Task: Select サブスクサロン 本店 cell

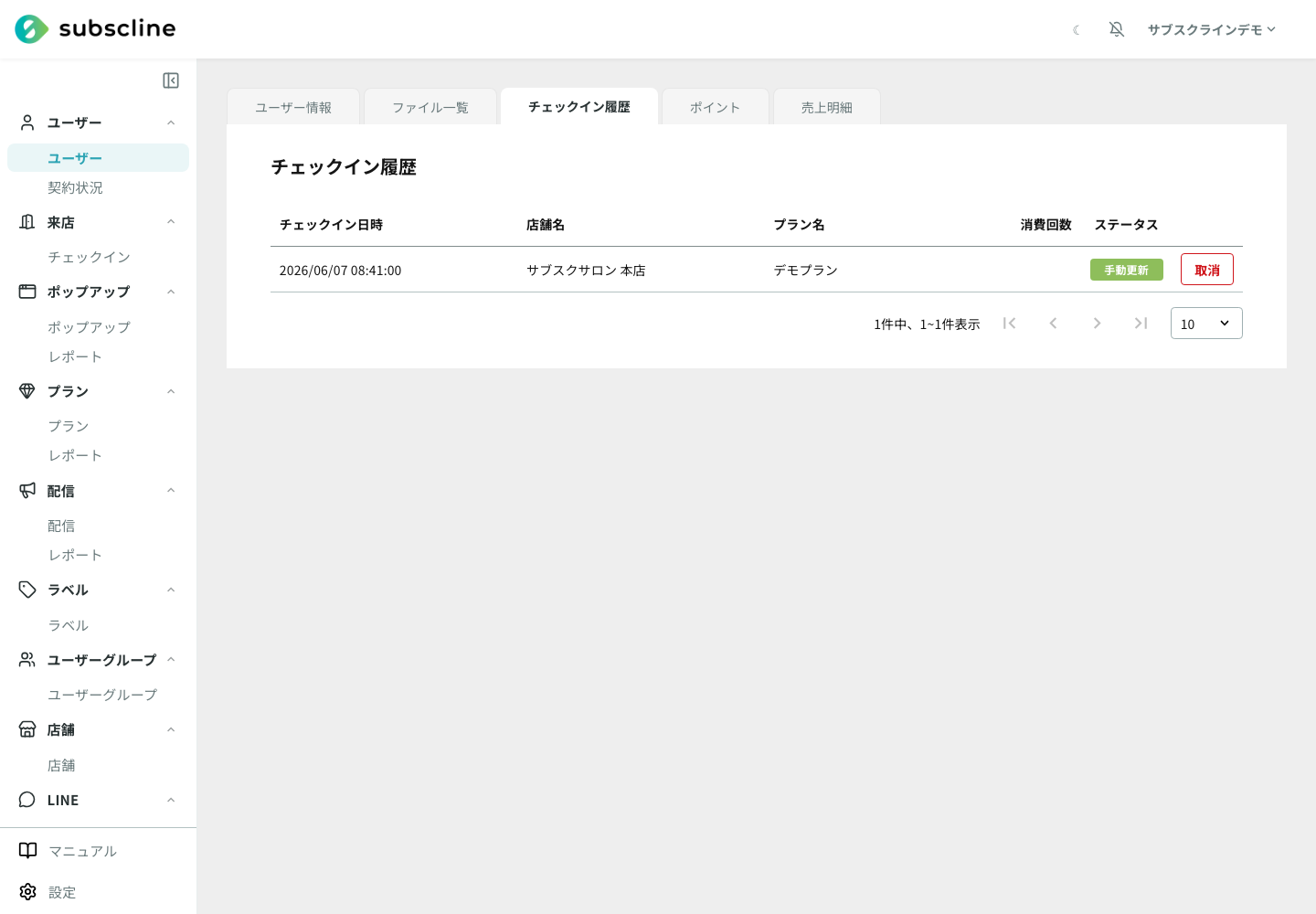Action: coord(586,271)
